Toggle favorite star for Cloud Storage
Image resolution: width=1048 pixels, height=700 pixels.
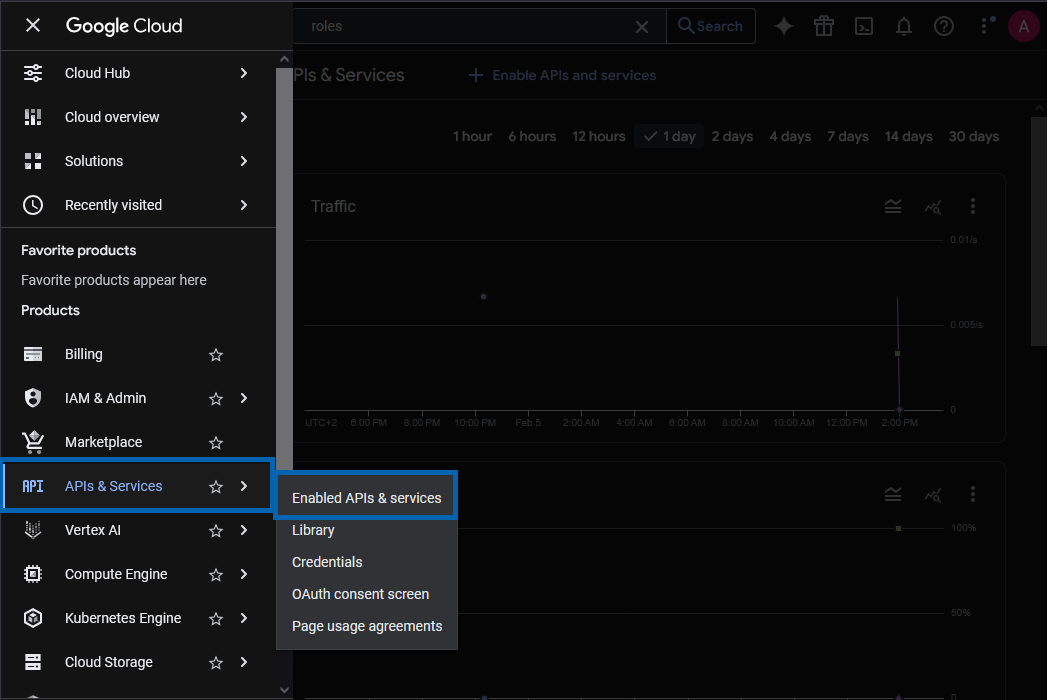(x=215, y=663)
